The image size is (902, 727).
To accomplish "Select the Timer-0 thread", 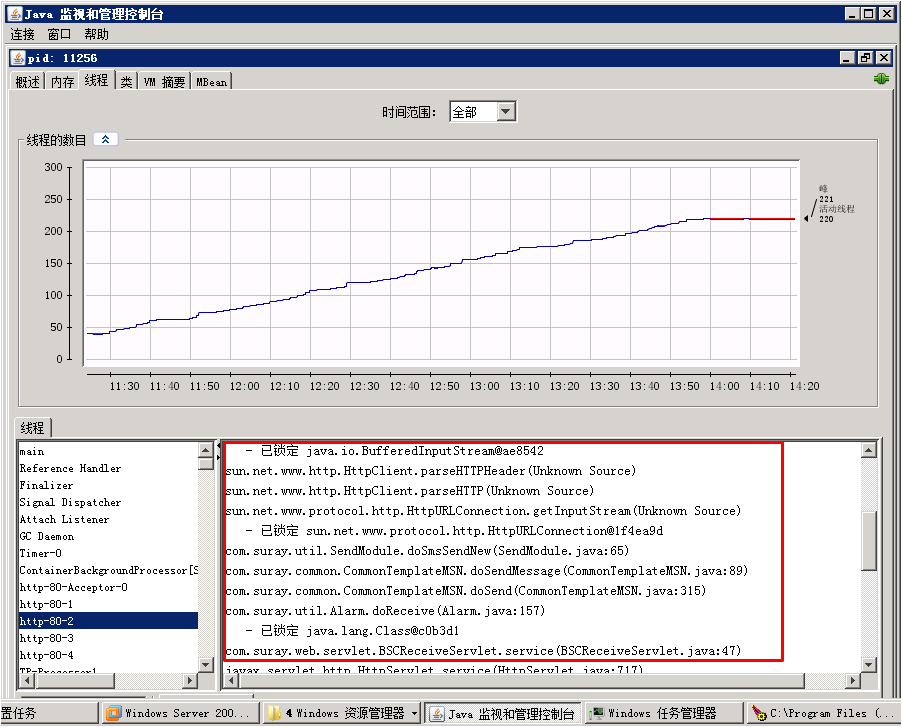I will [108, 553].
